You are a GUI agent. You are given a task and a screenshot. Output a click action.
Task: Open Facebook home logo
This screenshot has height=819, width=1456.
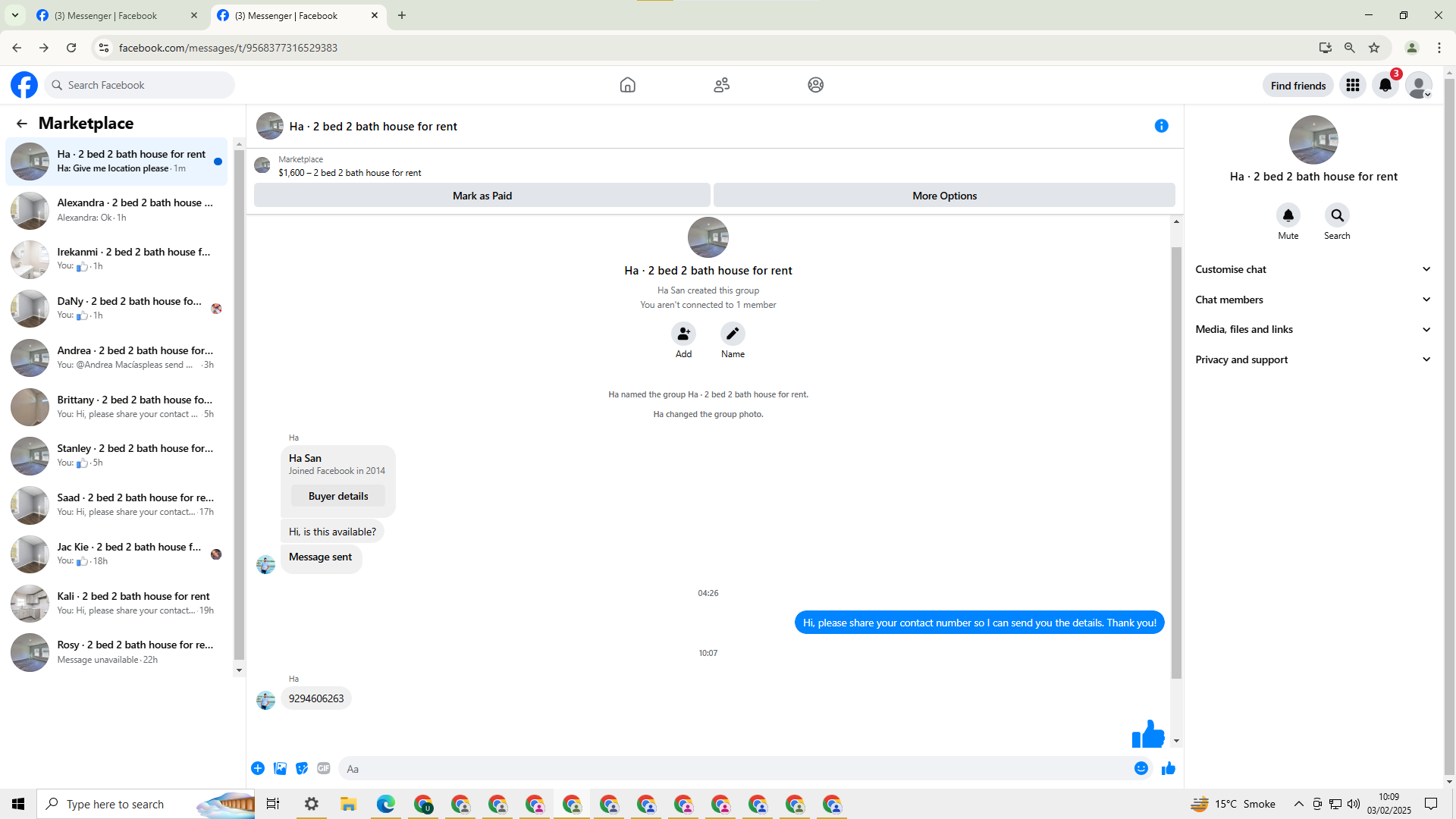pyautogui.click(x=24, y=85)
